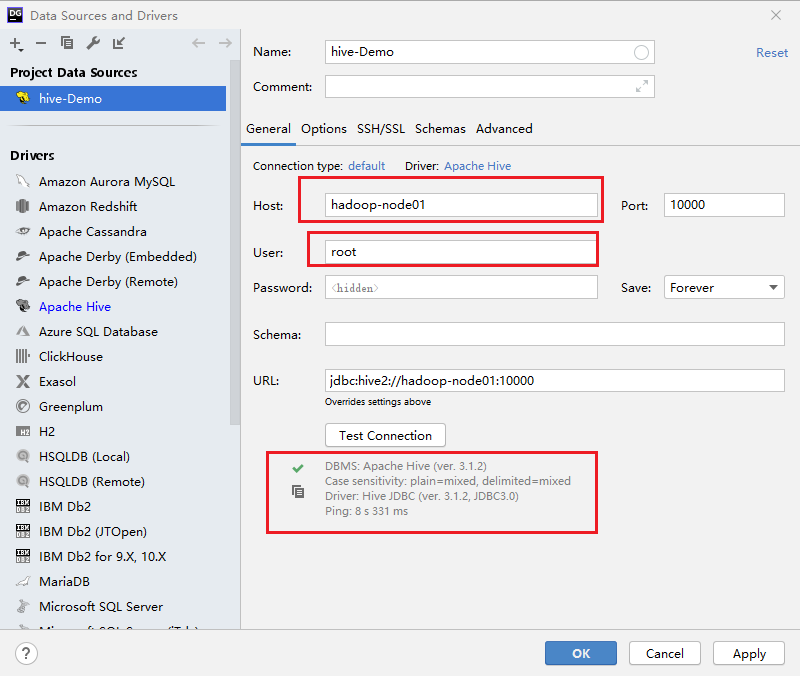Open the Connection type default selector
The height and width of the screenshot is (676, 800).
366,166
